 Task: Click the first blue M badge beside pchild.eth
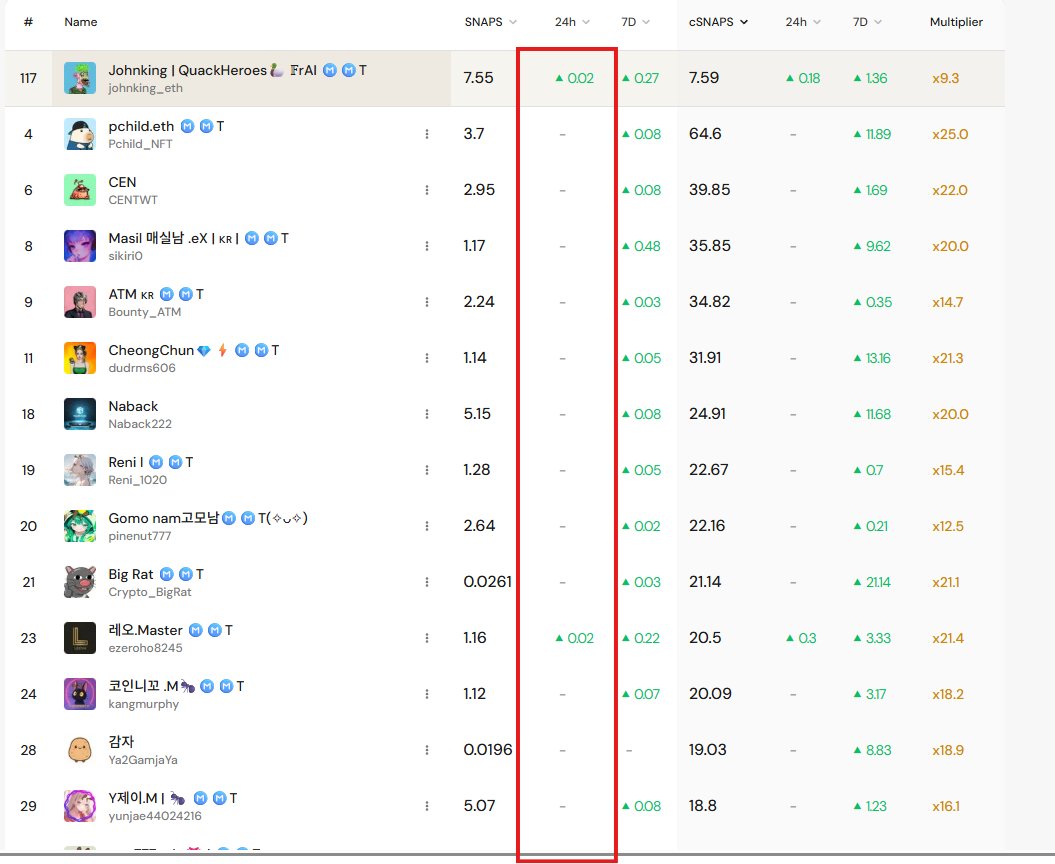(187, 127)
